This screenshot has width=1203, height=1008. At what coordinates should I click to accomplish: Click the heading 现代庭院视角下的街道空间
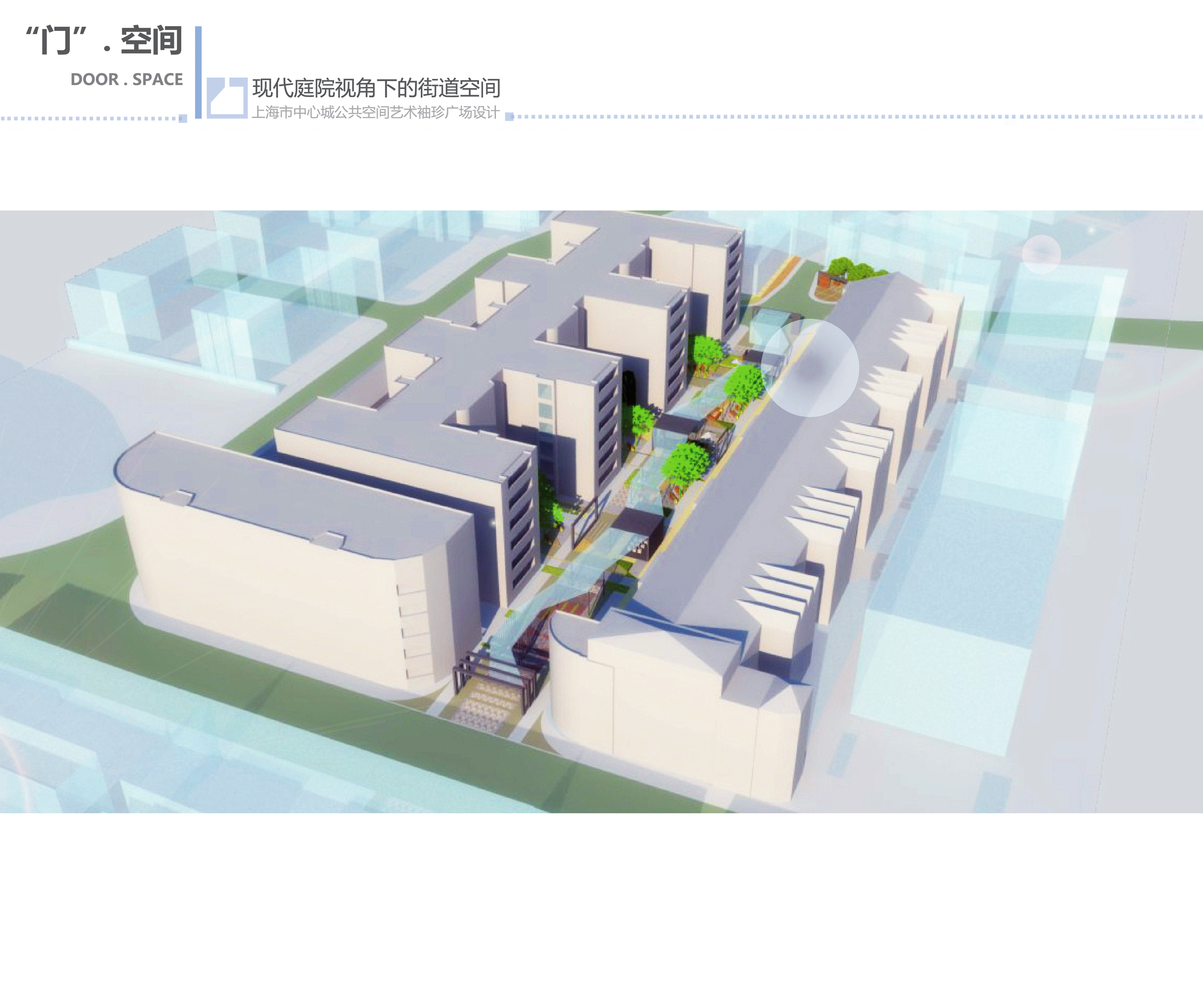(x=376, y=88)
